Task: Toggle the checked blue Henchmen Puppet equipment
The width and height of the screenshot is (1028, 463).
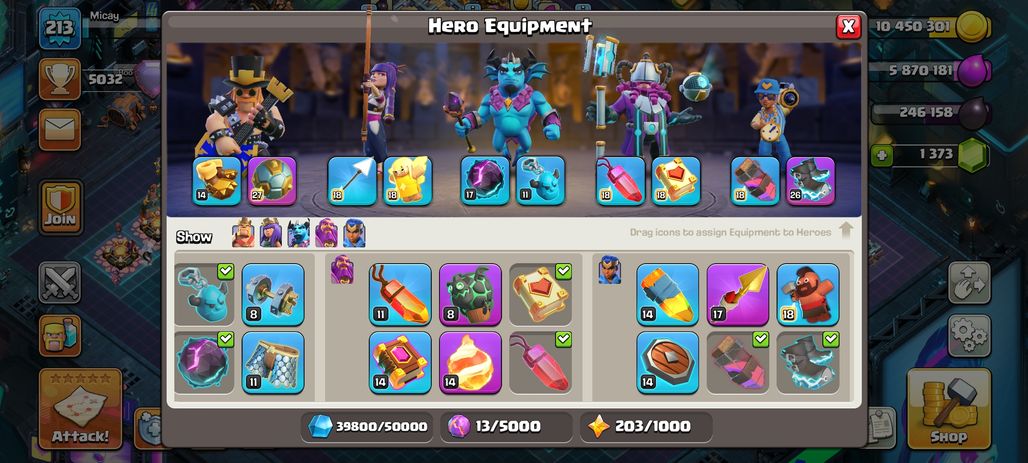Action: (x=204, y=294)
